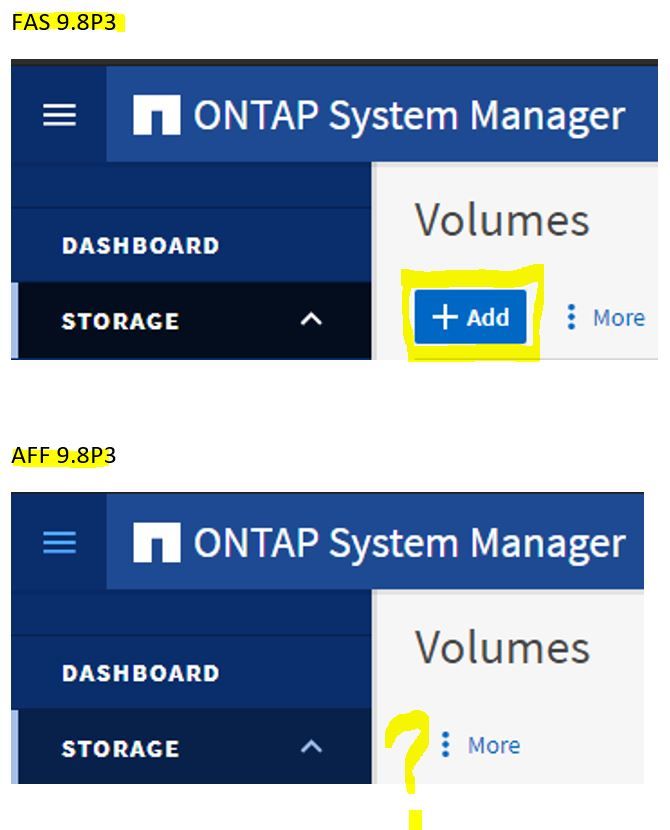This screenshot has height=830, width=670.
Task: Open the hamburger menu in the FAS panel
Action: 59,115
